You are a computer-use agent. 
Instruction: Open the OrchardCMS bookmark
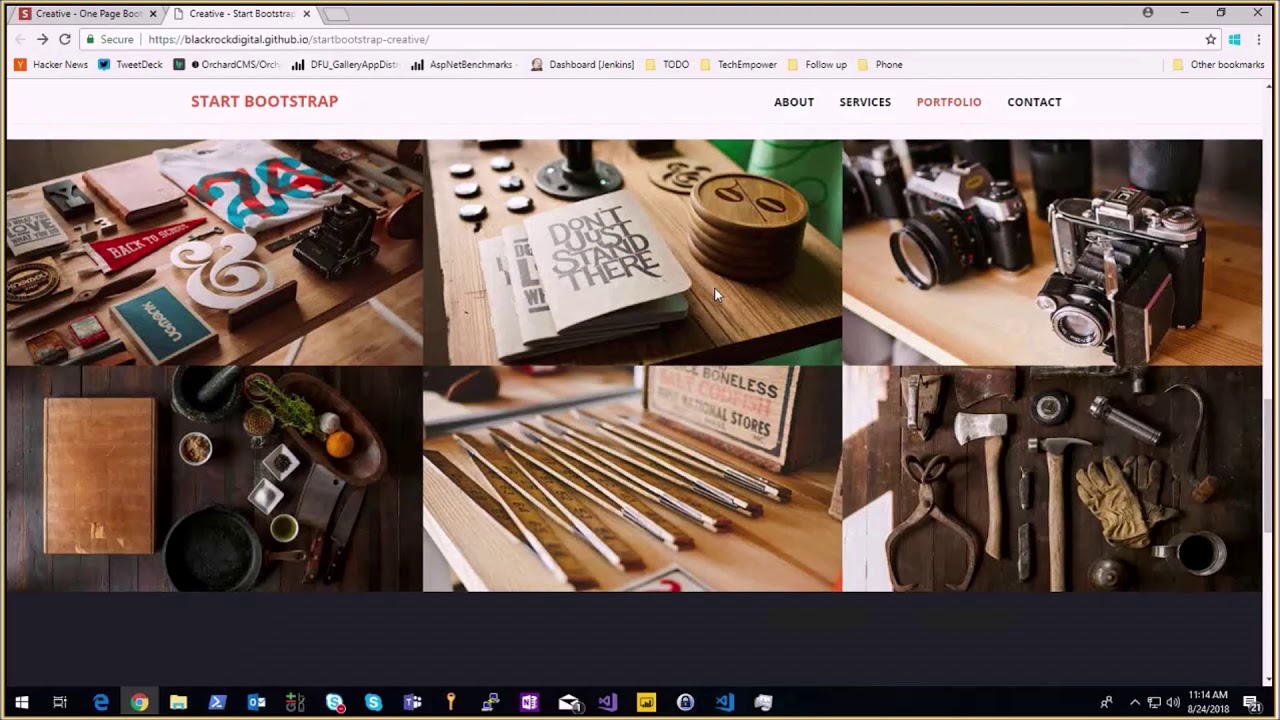(x=226, y=64)
